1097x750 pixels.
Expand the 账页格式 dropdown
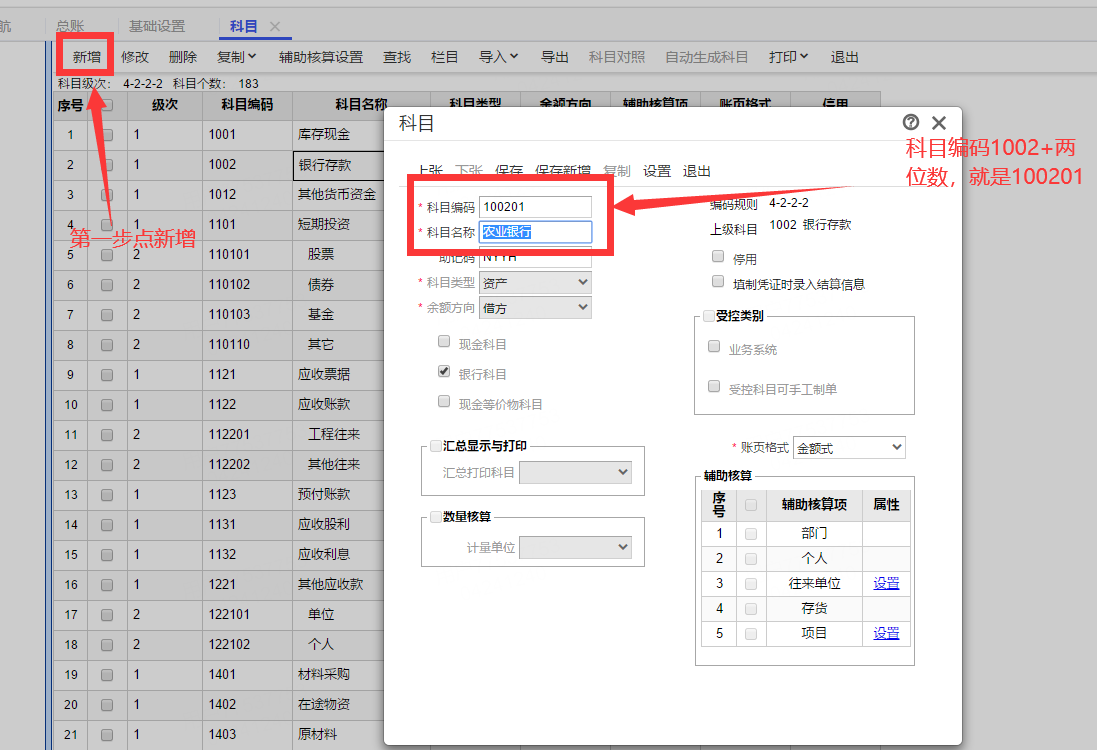pos(848,447)
